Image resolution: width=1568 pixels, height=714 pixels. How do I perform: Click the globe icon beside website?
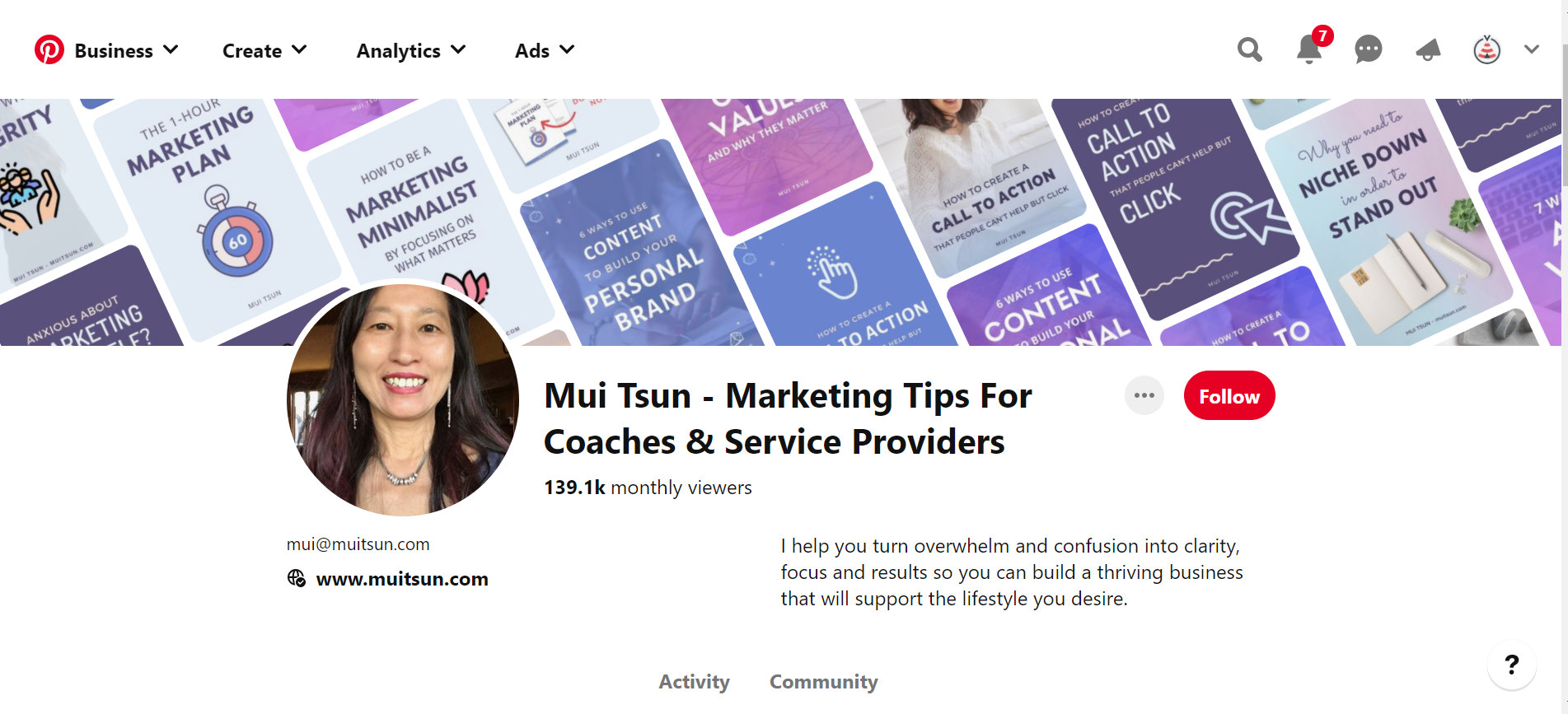296,578
